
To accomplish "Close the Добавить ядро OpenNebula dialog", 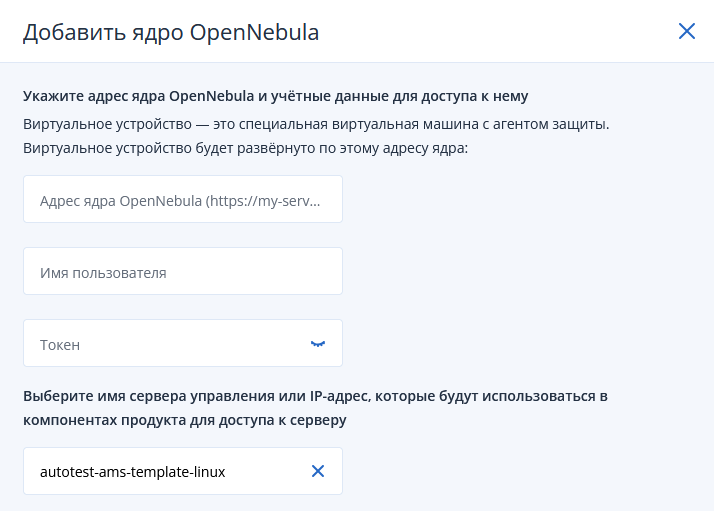I will tap(687, 31).
